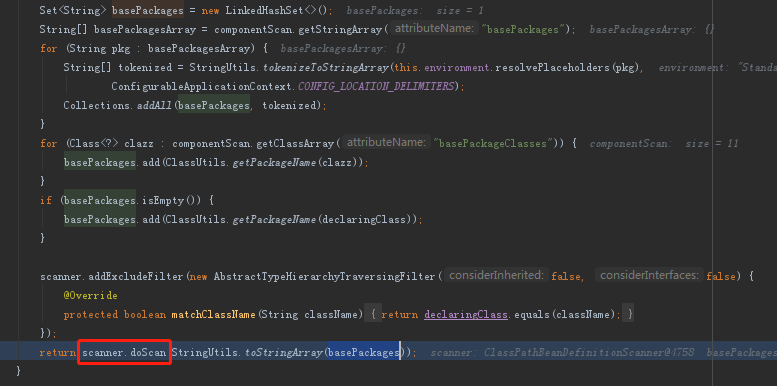Viewport: 777px width, 386px height.
Task: Click the "size = 11" inline debug hint
Action: pyautogui.click(x=712, y=143)
